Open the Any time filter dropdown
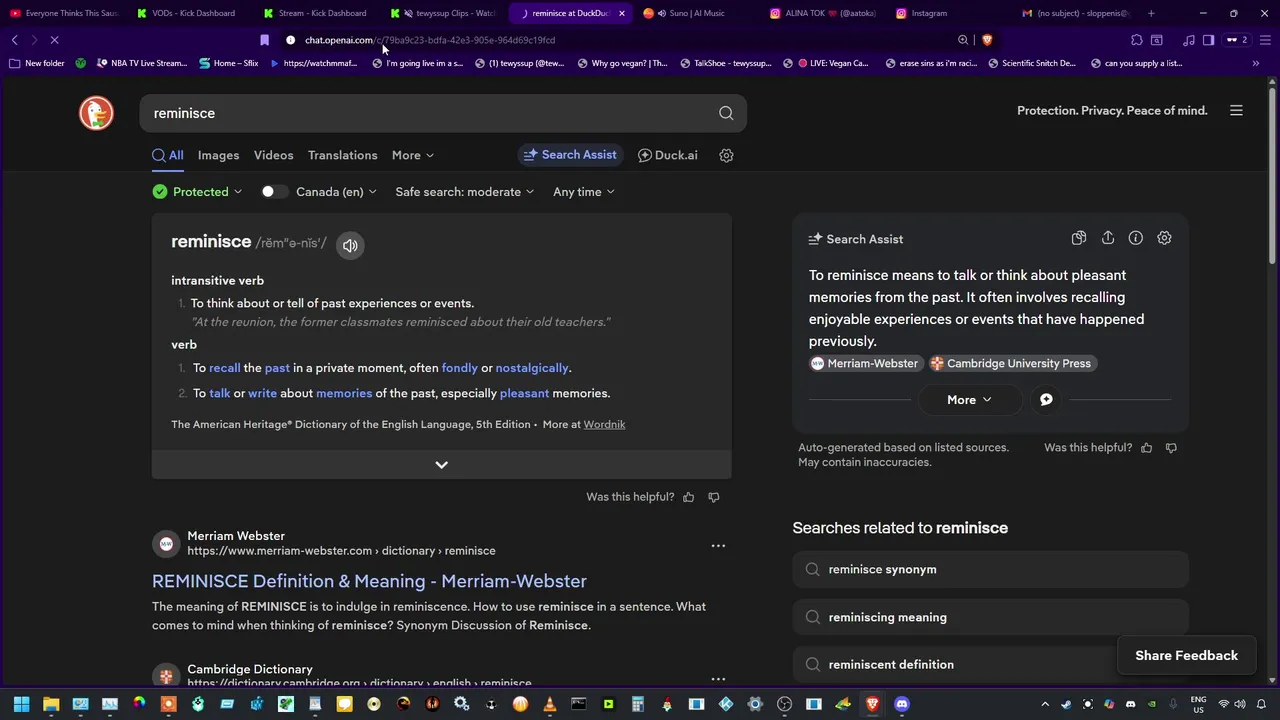Image resolution: width=1280 pixels, height=720 pixels. tap(584, 192)
